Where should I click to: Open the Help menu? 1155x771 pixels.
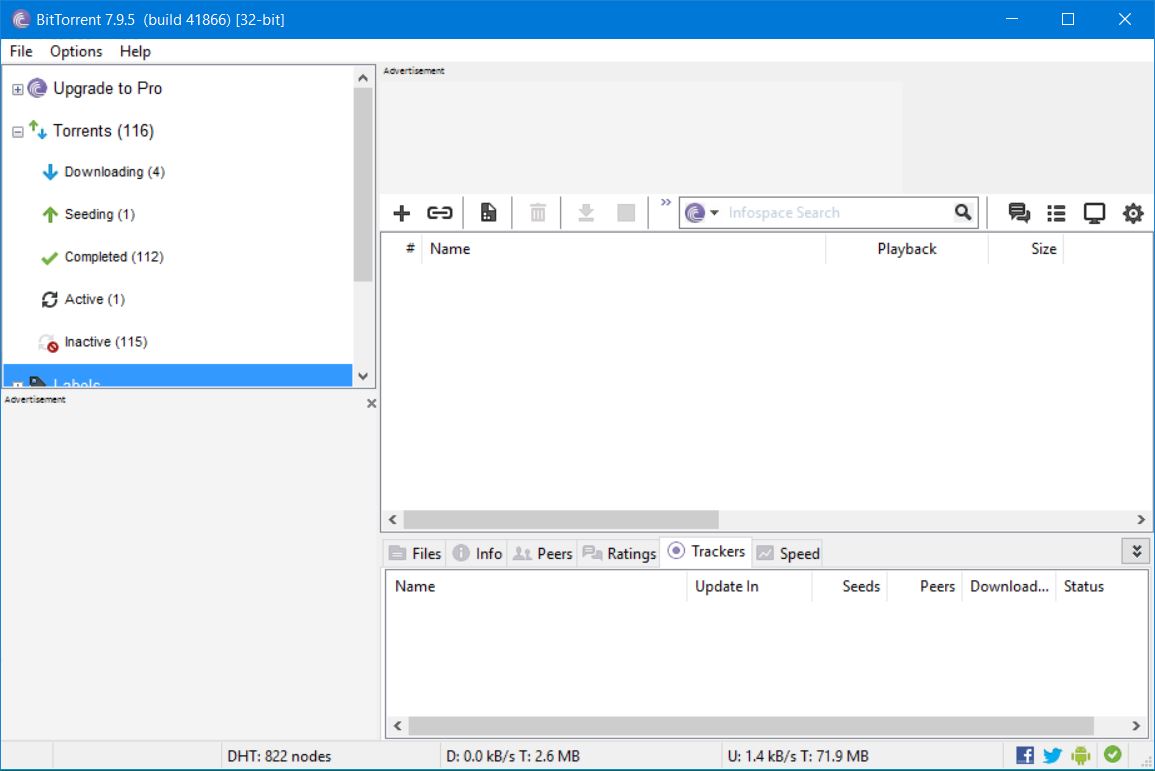coord(135,51)
